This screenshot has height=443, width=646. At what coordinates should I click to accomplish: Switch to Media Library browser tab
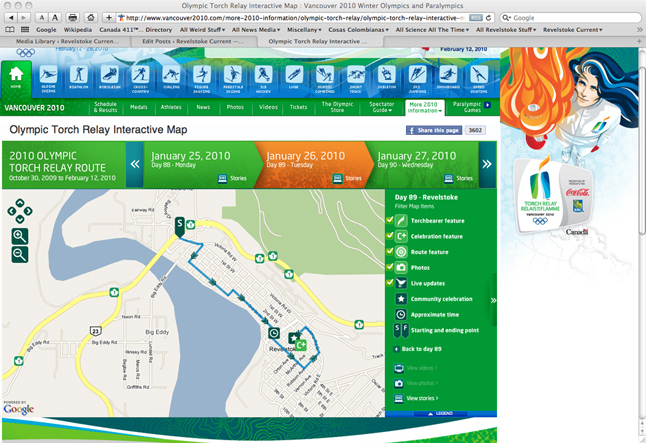click(x=67, y=41)
